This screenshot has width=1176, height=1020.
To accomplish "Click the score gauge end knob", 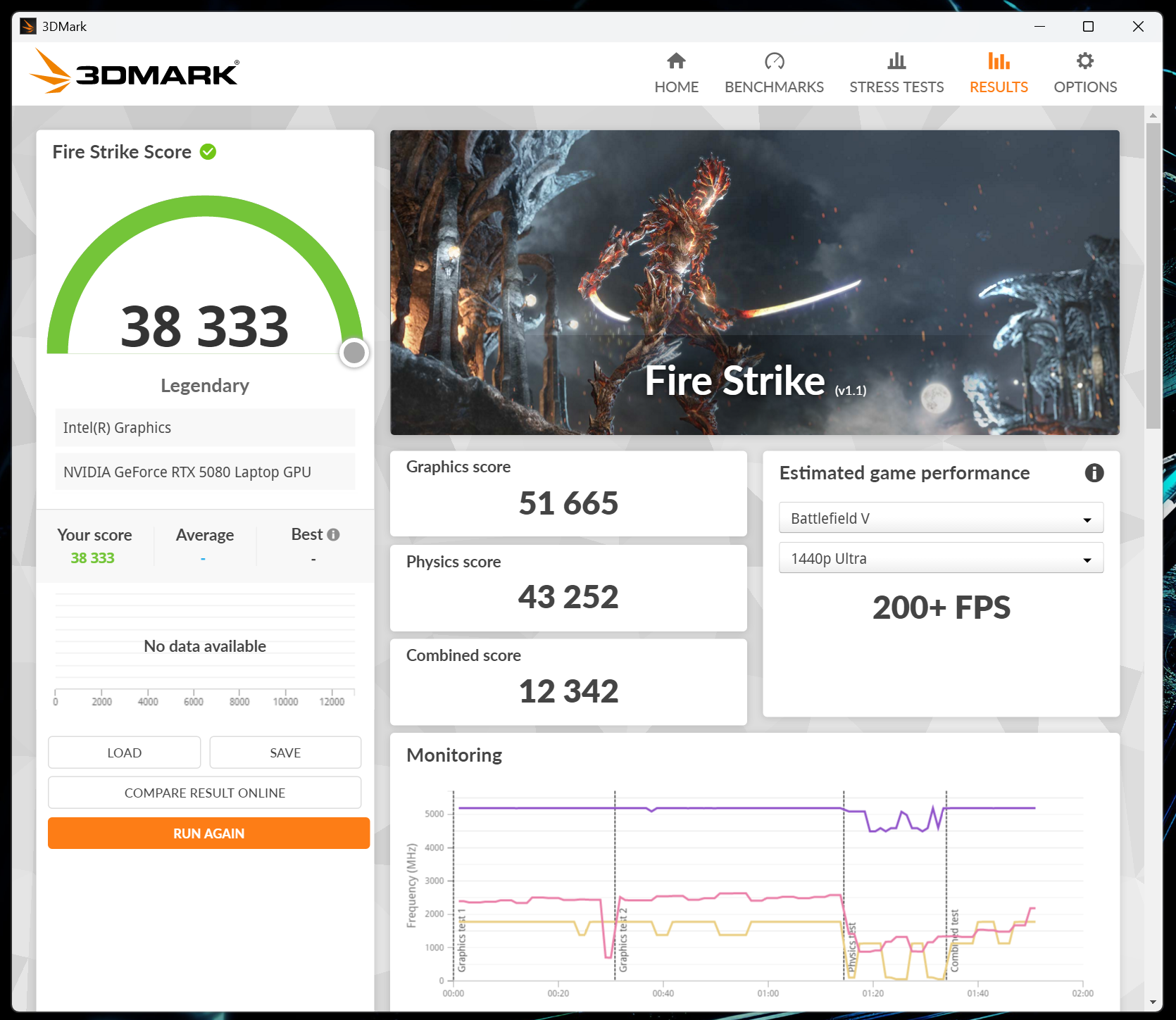I will [x=354, y=353].
